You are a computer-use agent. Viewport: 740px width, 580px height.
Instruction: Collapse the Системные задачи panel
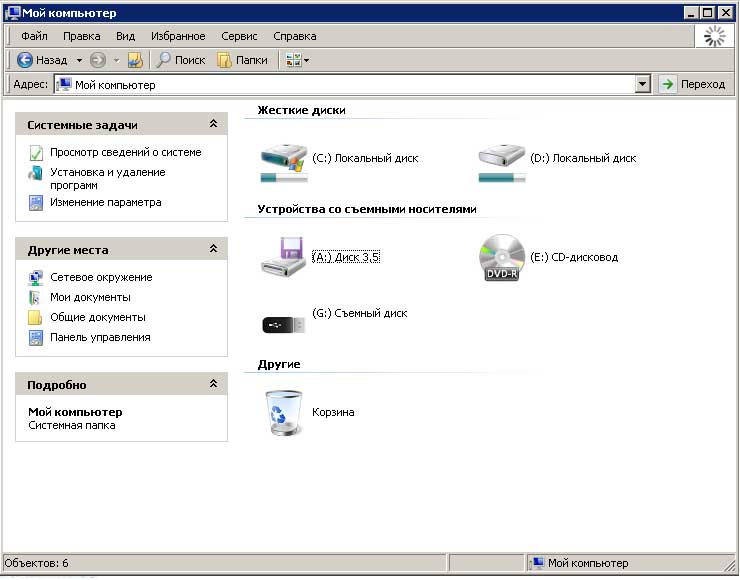point(213,125)
